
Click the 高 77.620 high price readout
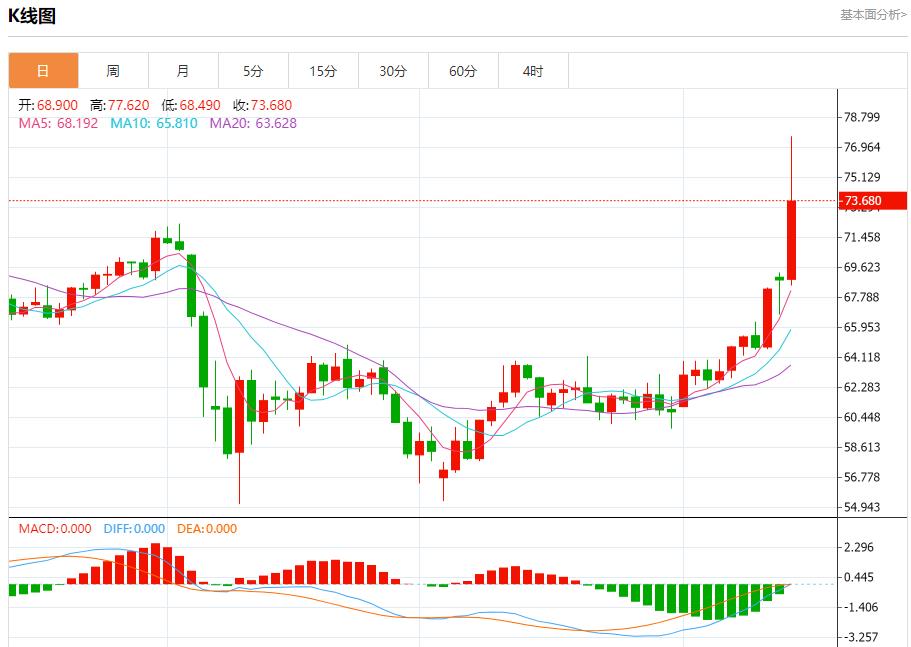tap(119, 105)
